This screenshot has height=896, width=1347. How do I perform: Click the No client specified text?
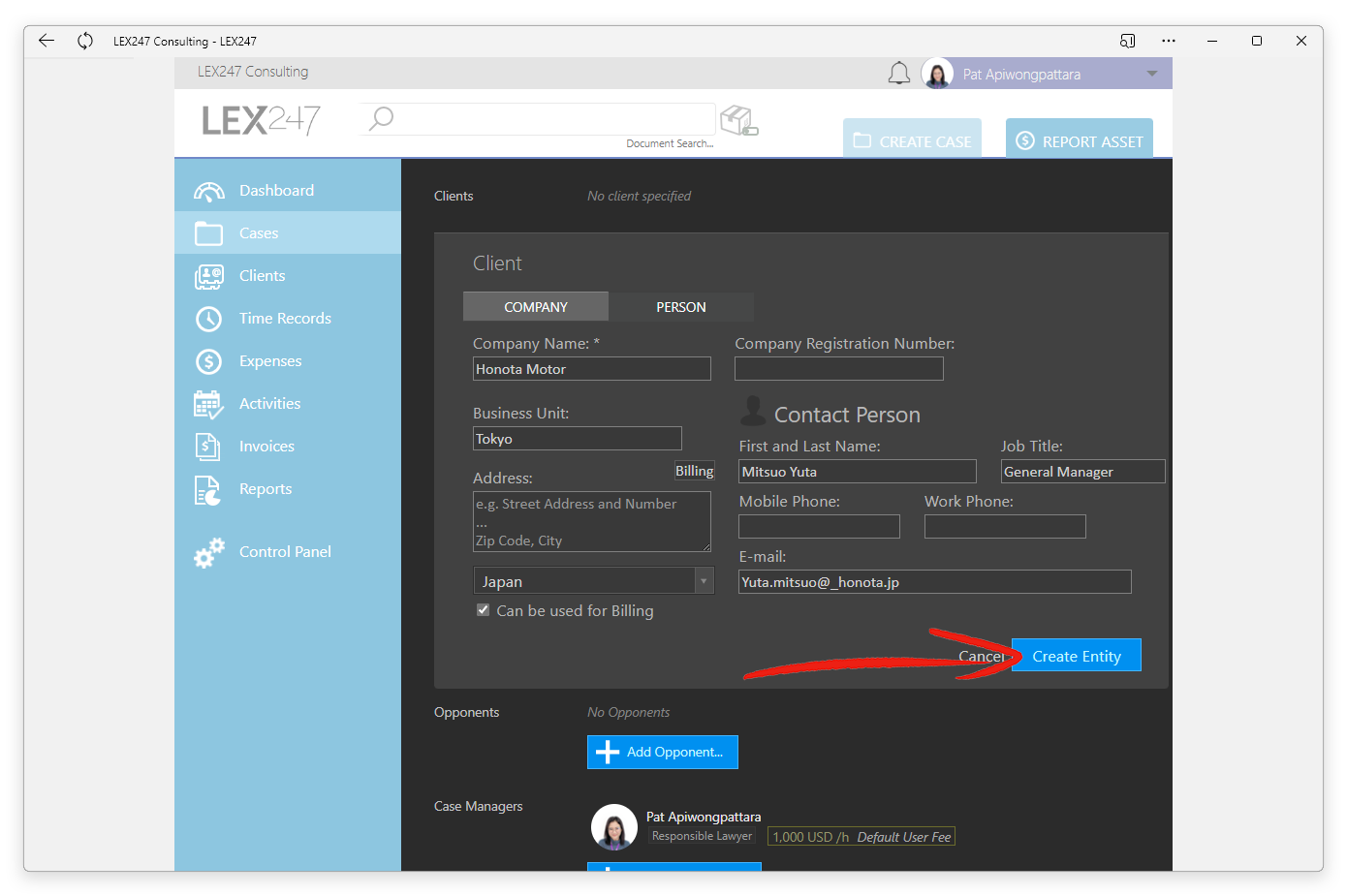tap(640, 196)
